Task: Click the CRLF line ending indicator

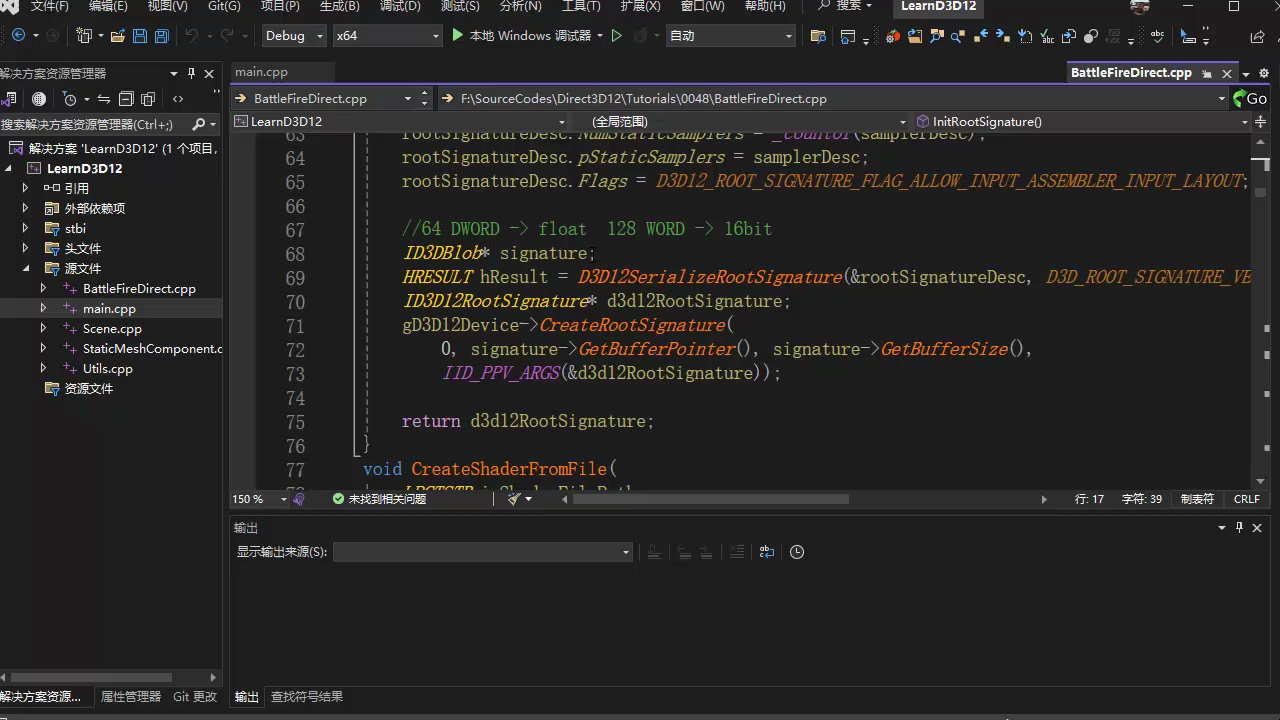Action: (1246, 499)
